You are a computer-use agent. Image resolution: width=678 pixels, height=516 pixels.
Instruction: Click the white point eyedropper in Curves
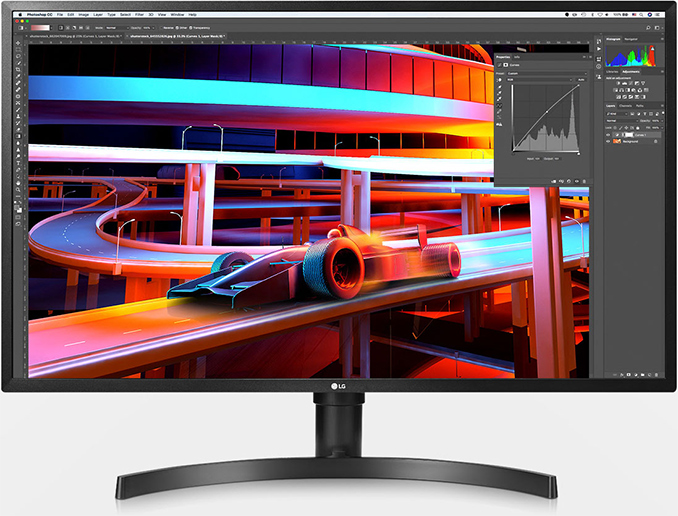[x=499, y=99]
